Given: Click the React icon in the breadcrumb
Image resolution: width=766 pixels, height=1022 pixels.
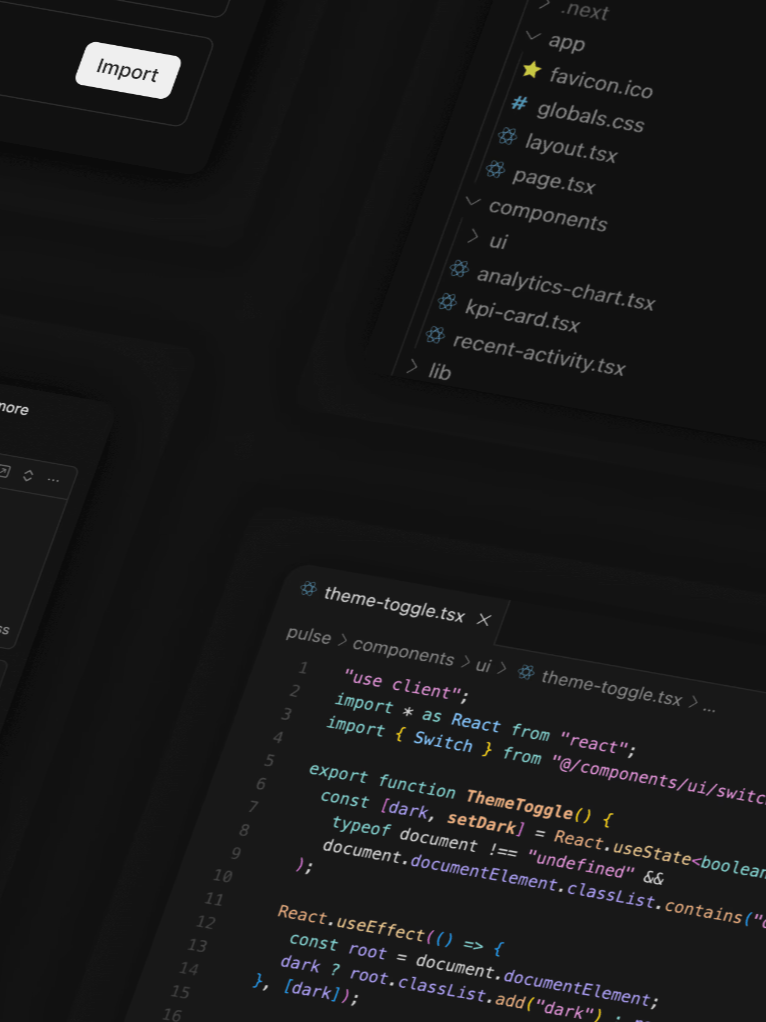Looking at the screenshot, I should coord(526,672).
